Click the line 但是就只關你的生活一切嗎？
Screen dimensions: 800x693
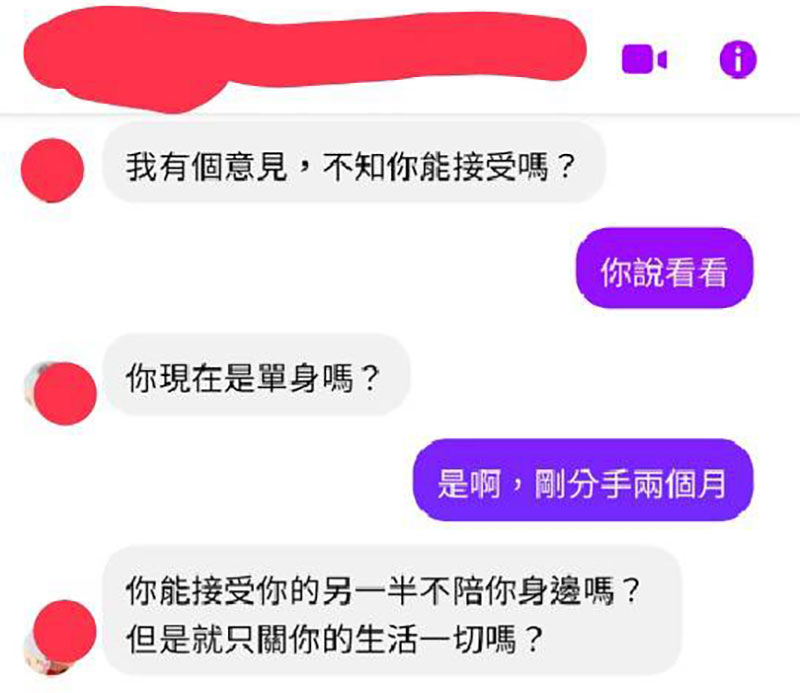pyautogui.click(x=334, y=640)
